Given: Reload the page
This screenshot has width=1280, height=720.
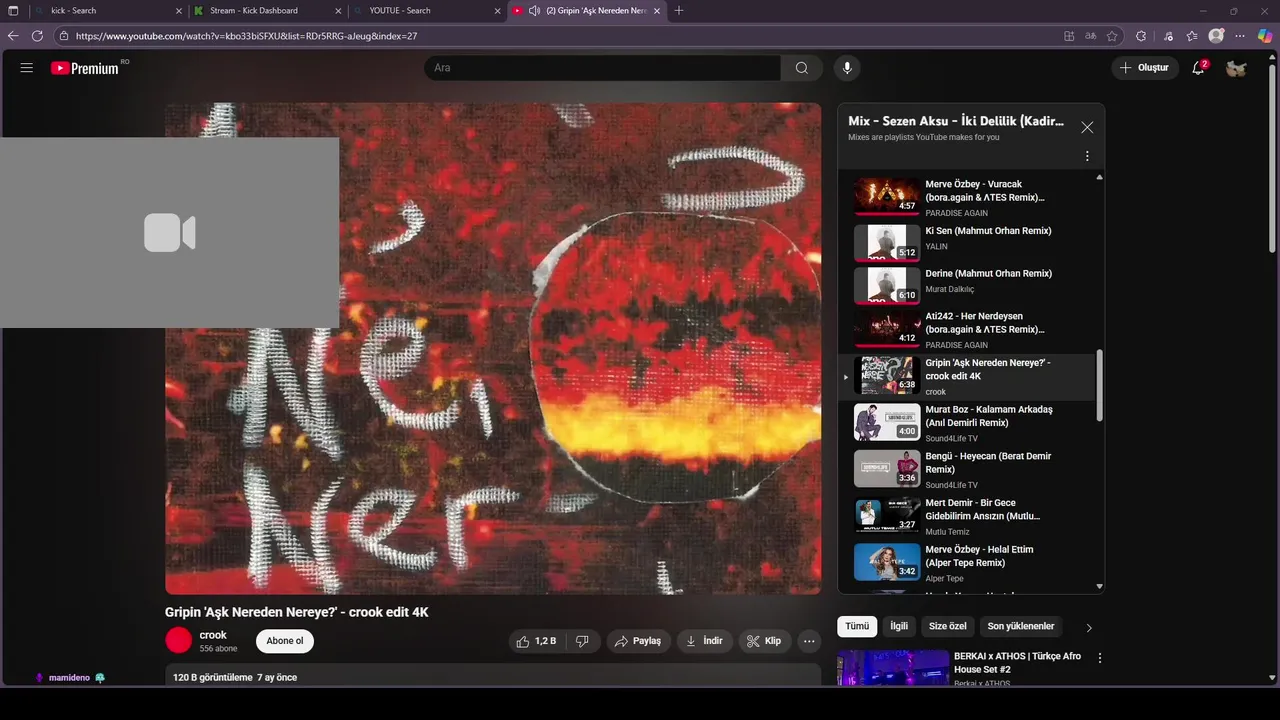Looking at the screenshot, I should pos(38,36).
